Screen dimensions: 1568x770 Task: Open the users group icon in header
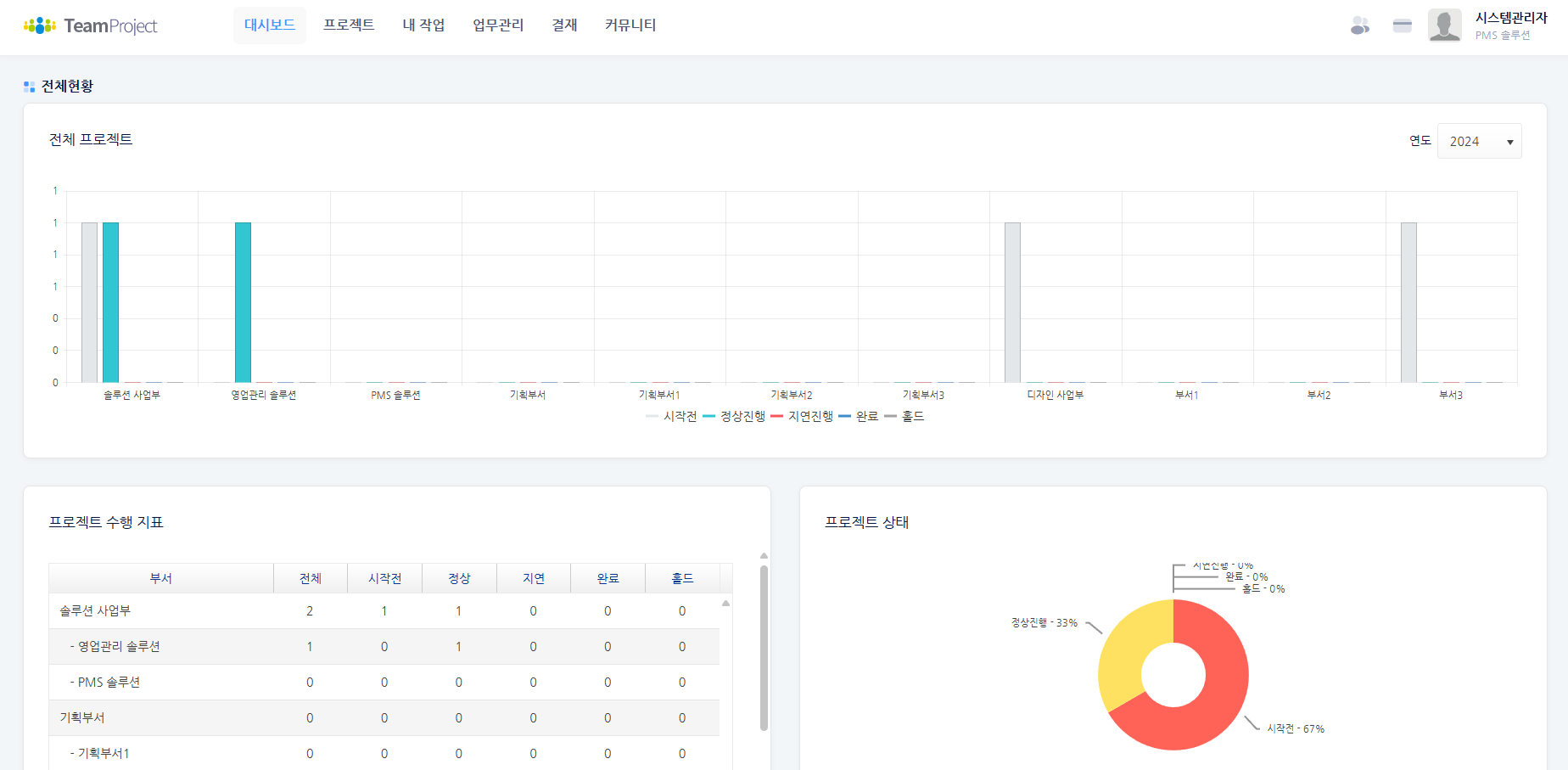pos(1359,25)
